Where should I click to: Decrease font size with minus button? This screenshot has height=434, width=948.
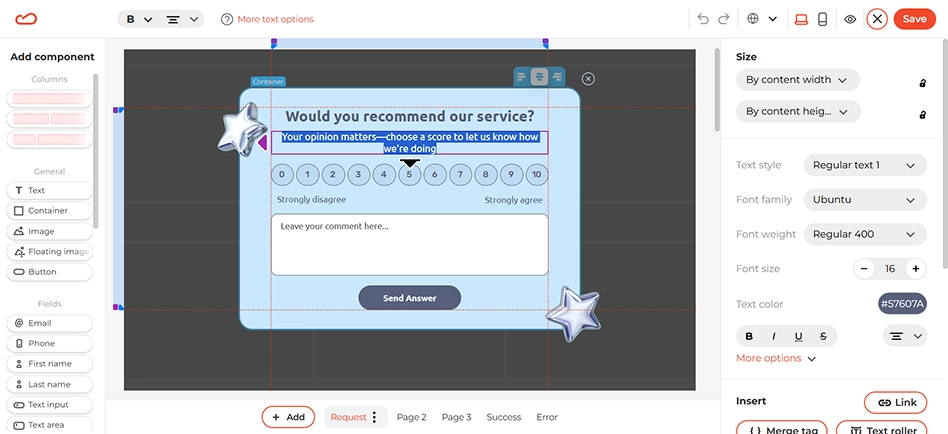coord(864,268)
